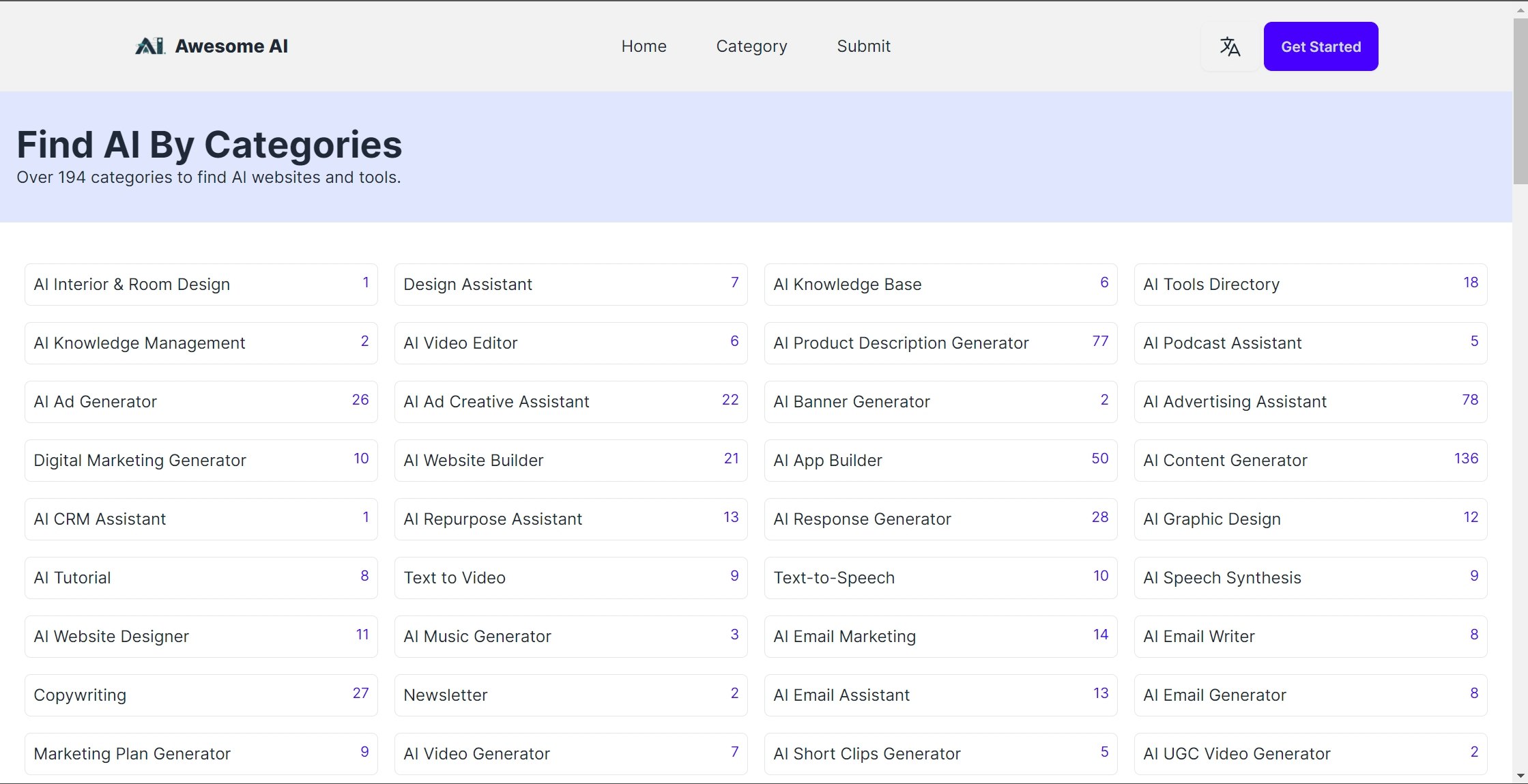The width and height of the screenshot is (1528, 784).
Task: Go to the Home menu item
Action: coord(644,46)
